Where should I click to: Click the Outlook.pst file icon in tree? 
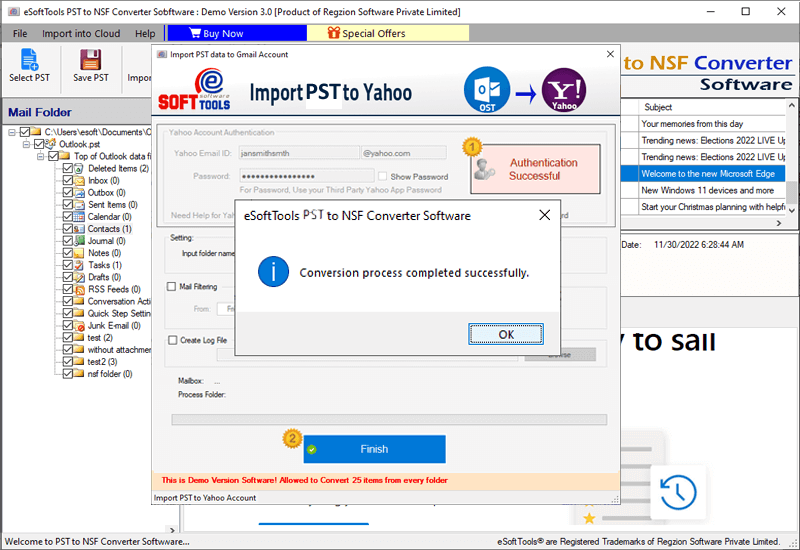[51, 144]
